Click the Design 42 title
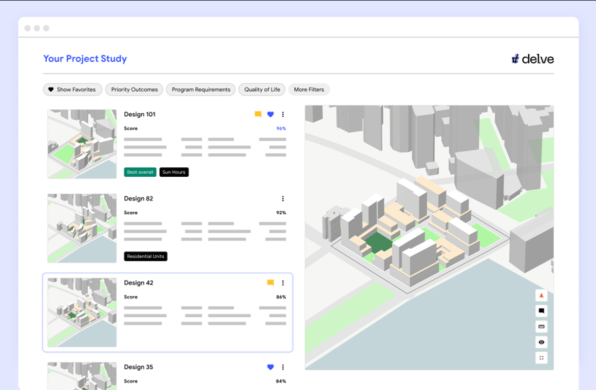This screenshot has width=596, height=390. pyautogui.click(x=138, y=282)
